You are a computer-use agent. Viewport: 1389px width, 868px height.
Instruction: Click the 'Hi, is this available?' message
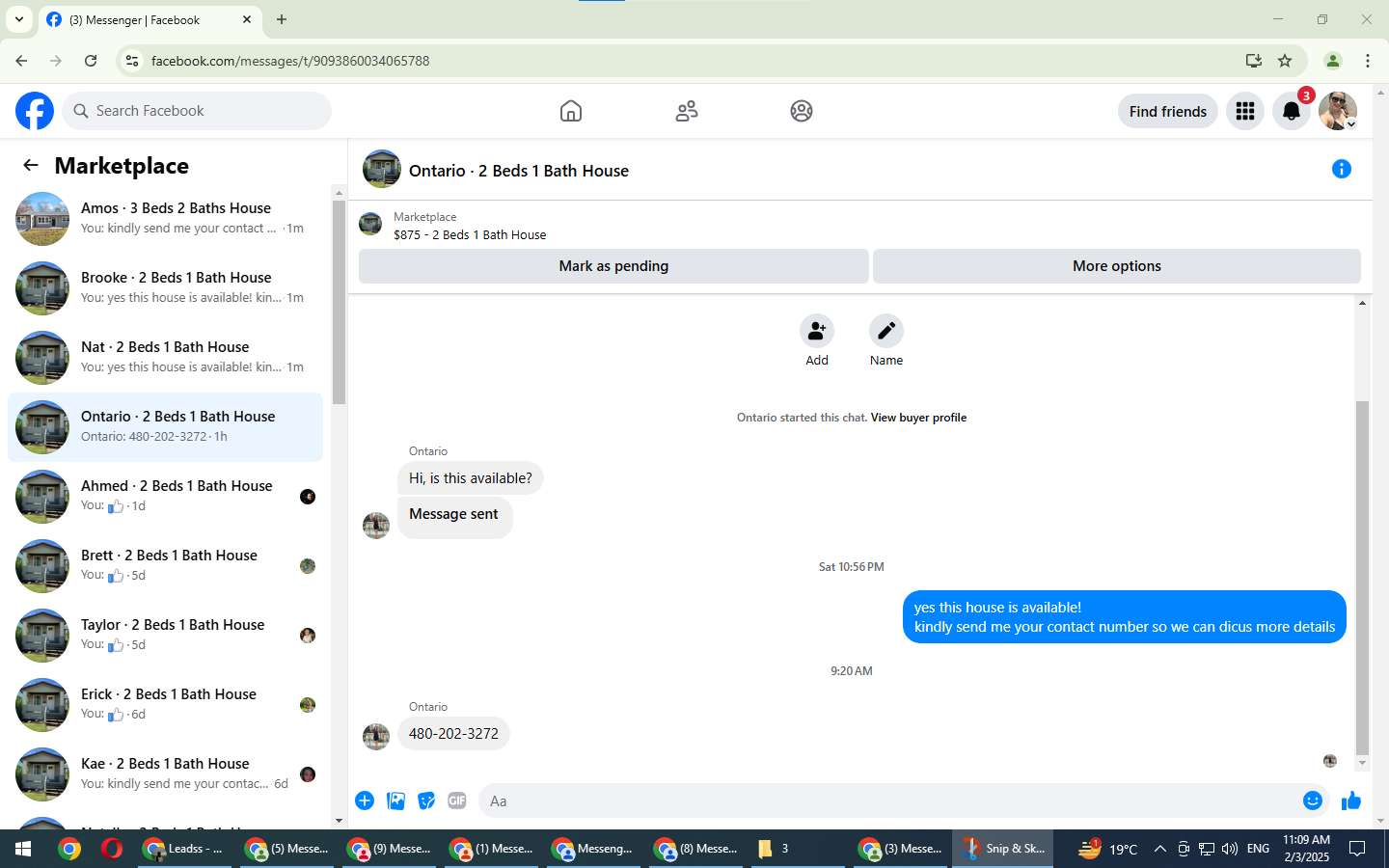[x=471, y=478]
